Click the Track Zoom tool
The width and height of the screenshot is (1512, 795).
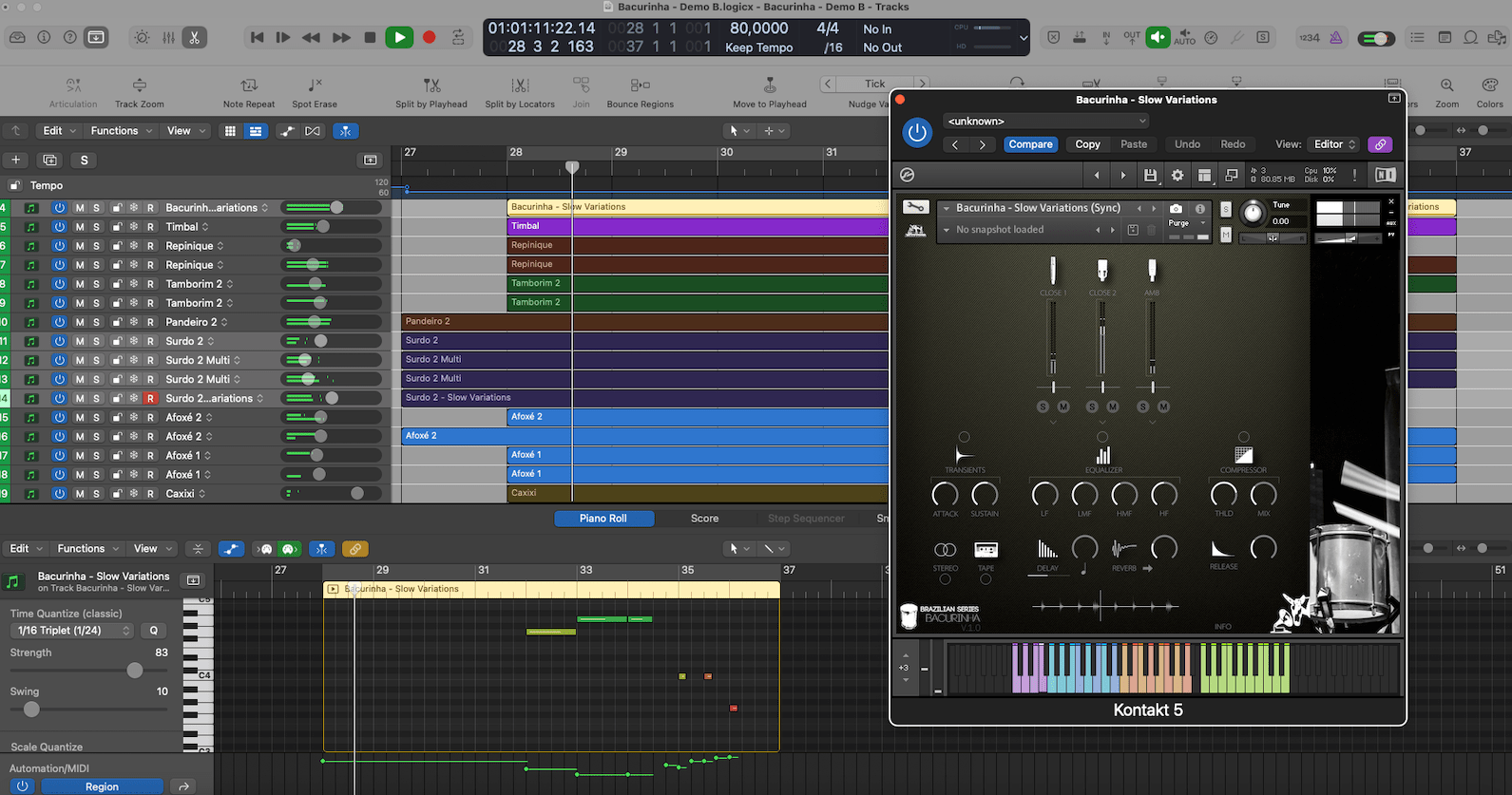(140, 92)
